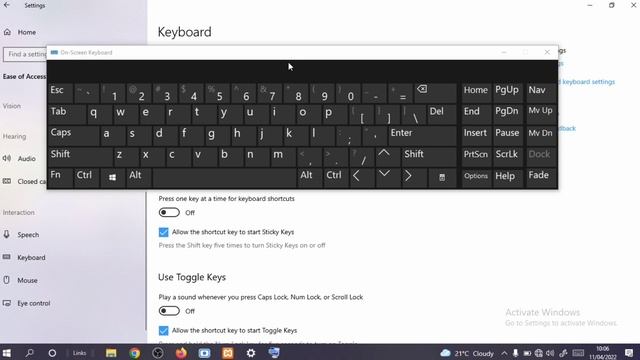Toggle ScrLk key on on-screen keyboard
This screenshot has width=640, height=360.
click(507, 156)
